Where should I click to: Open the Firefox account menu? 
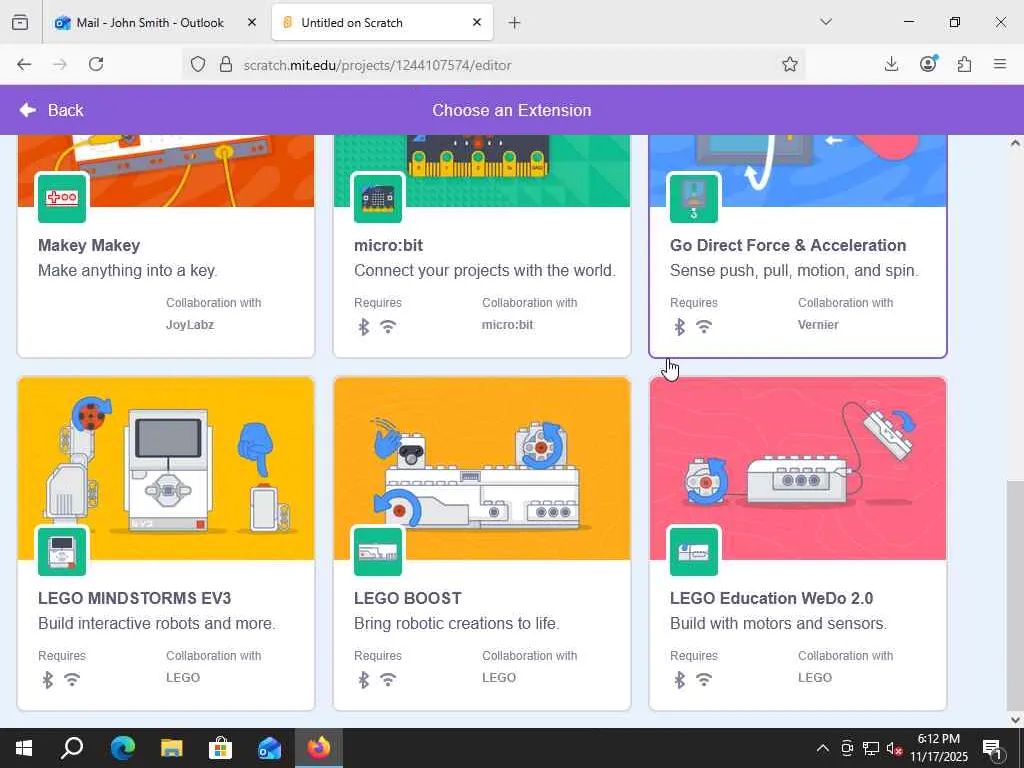tap(928, 63)
